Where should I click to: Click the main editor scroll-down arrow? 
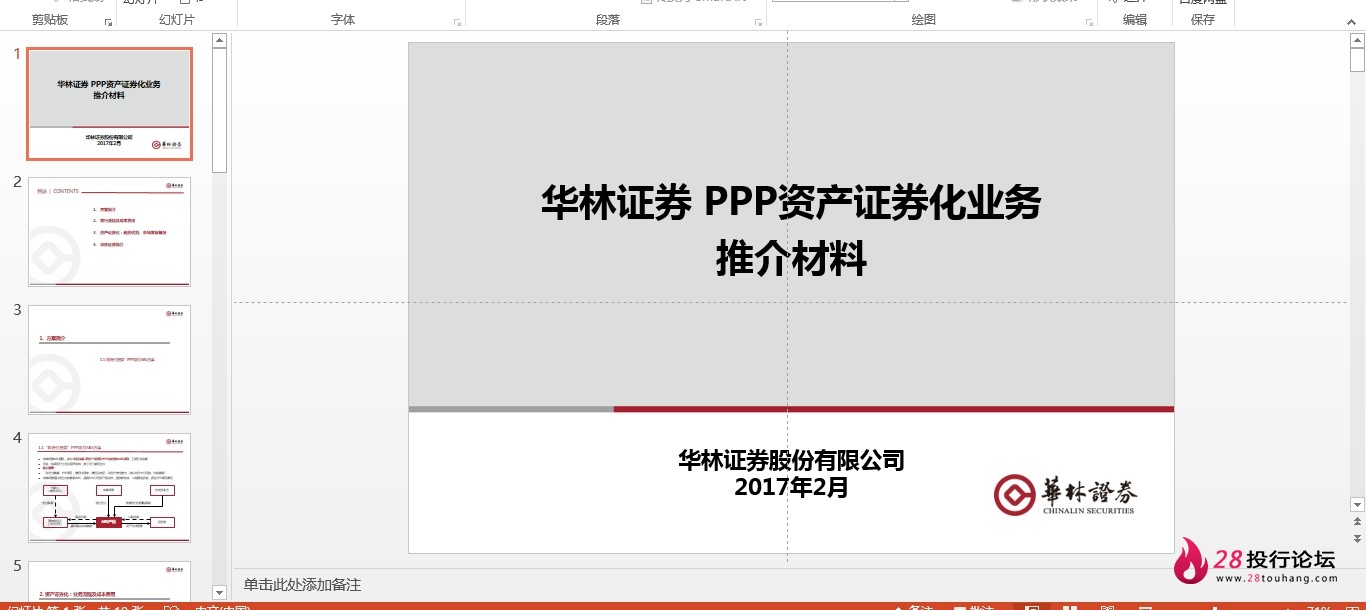[x=1357, y=504]
